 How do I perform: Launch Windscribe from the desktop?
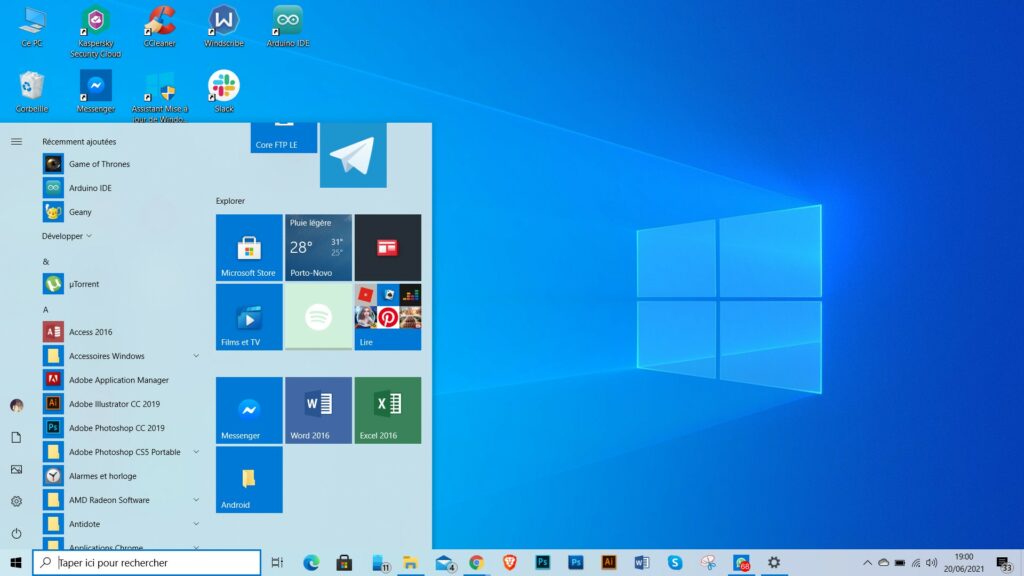223,27
